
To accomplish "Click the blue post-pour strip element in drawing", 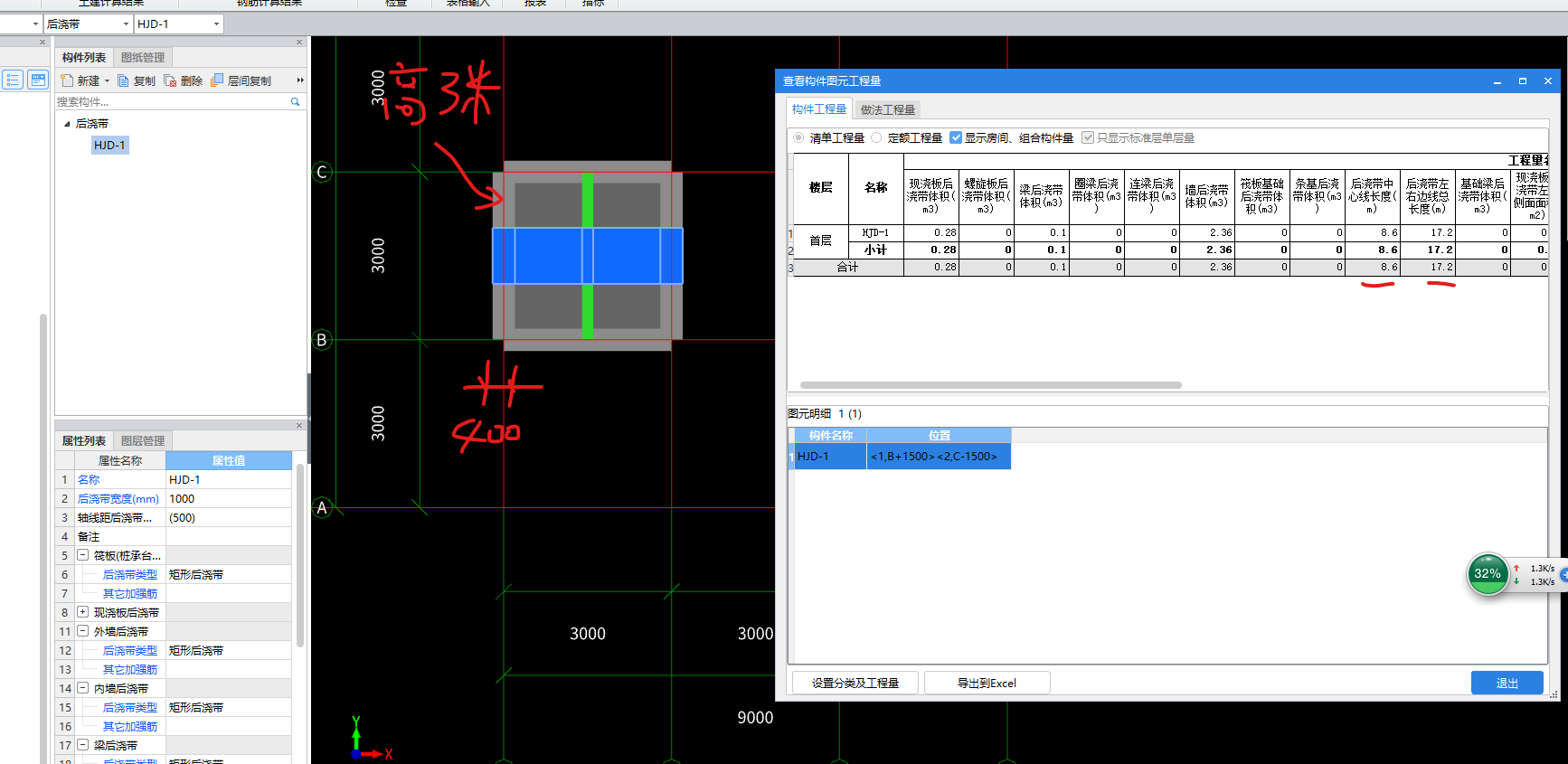I will (x=587, y=256).
